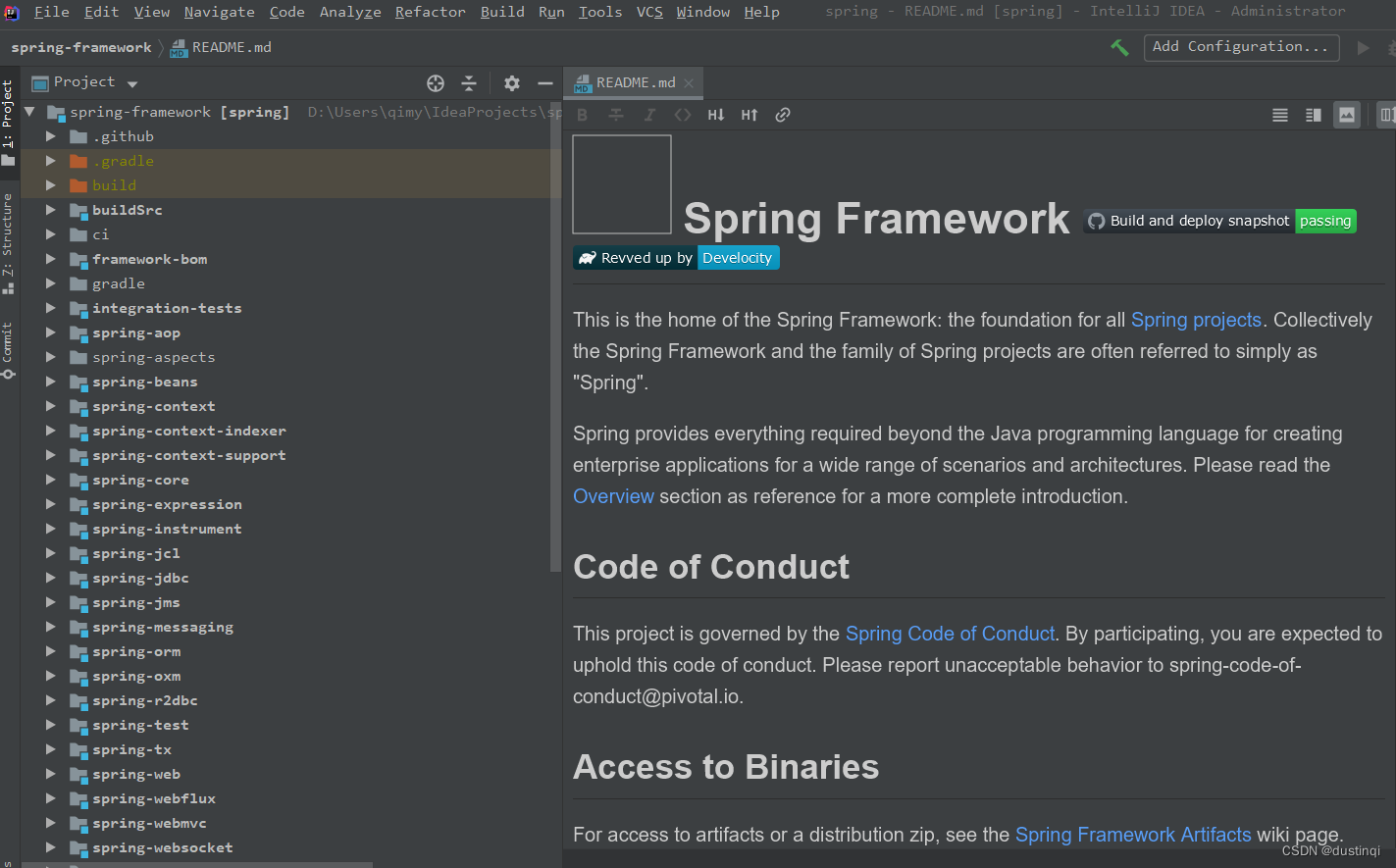Open the Commit tool window stripe
This screenshot has width=1396, height=868.
pyautogui.click(x=8, y=351)
